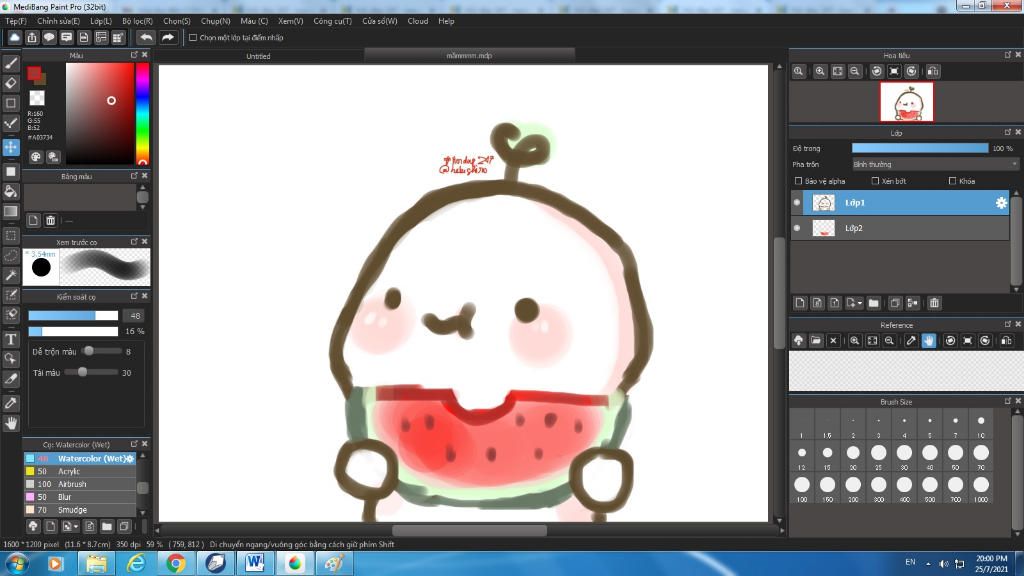
Task: Zoom in on the Navigator panel
Action: tap(820, 71)
